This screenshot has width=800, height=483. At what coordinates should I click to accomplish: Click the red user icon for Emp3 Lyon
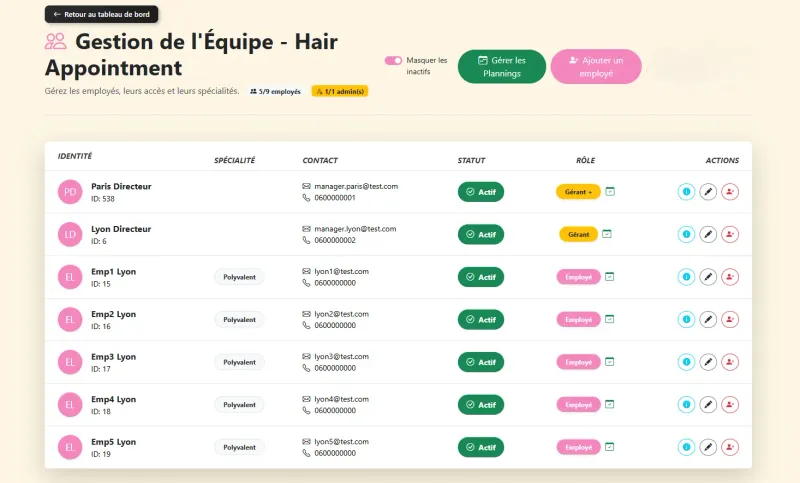(x=730, y=362)
